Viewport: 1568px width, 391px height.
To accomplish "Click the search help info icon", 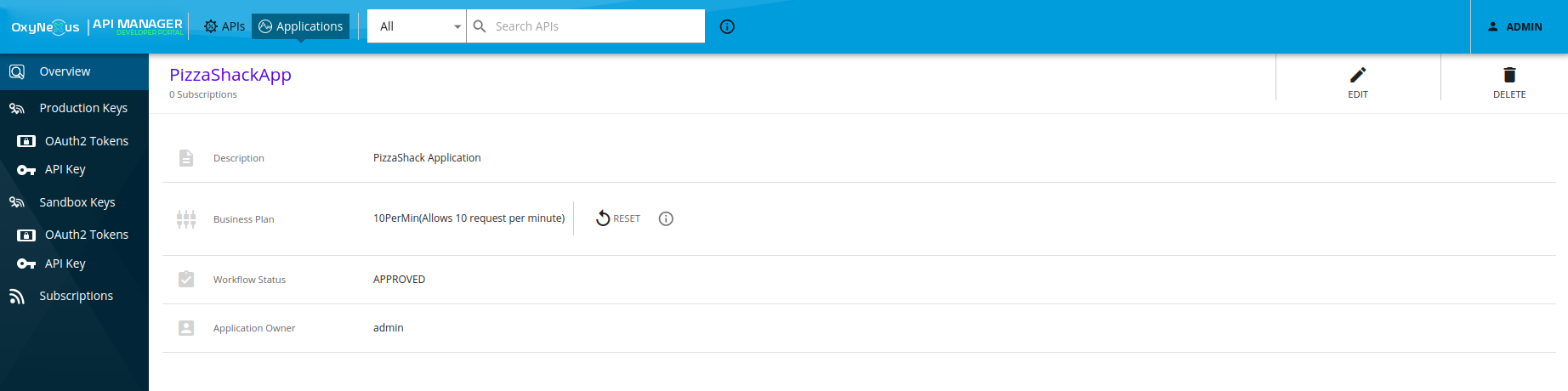I will [727, 26].
